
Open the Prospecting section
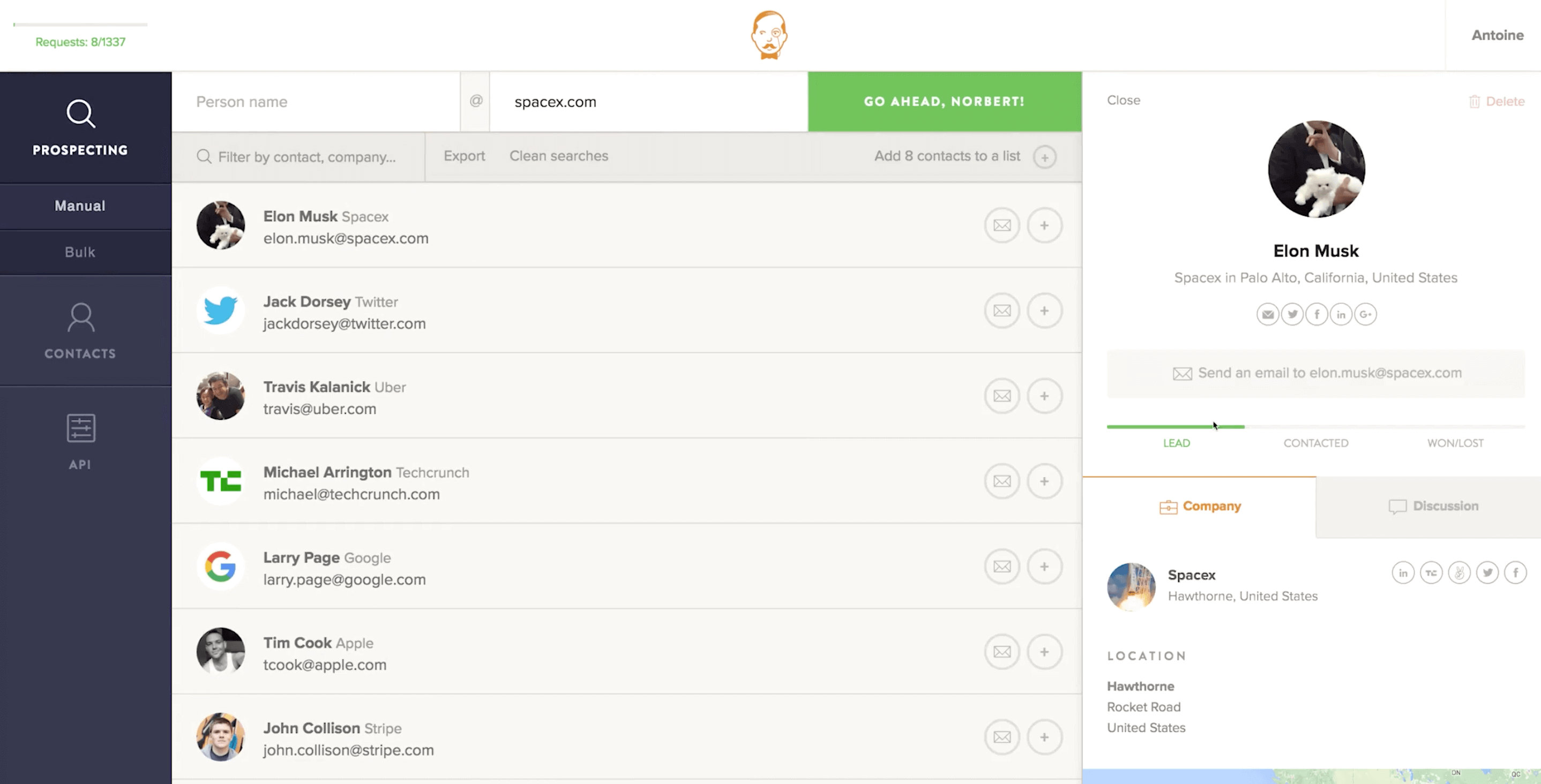click(80, 127)
